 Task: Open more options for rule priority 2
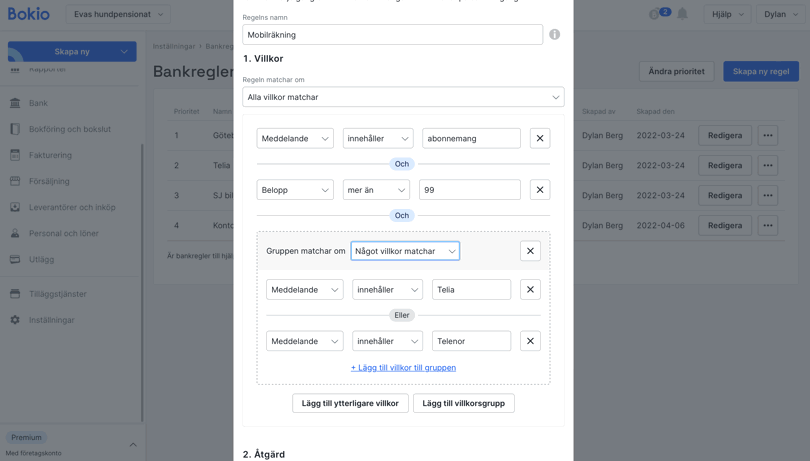click(768, 165)
